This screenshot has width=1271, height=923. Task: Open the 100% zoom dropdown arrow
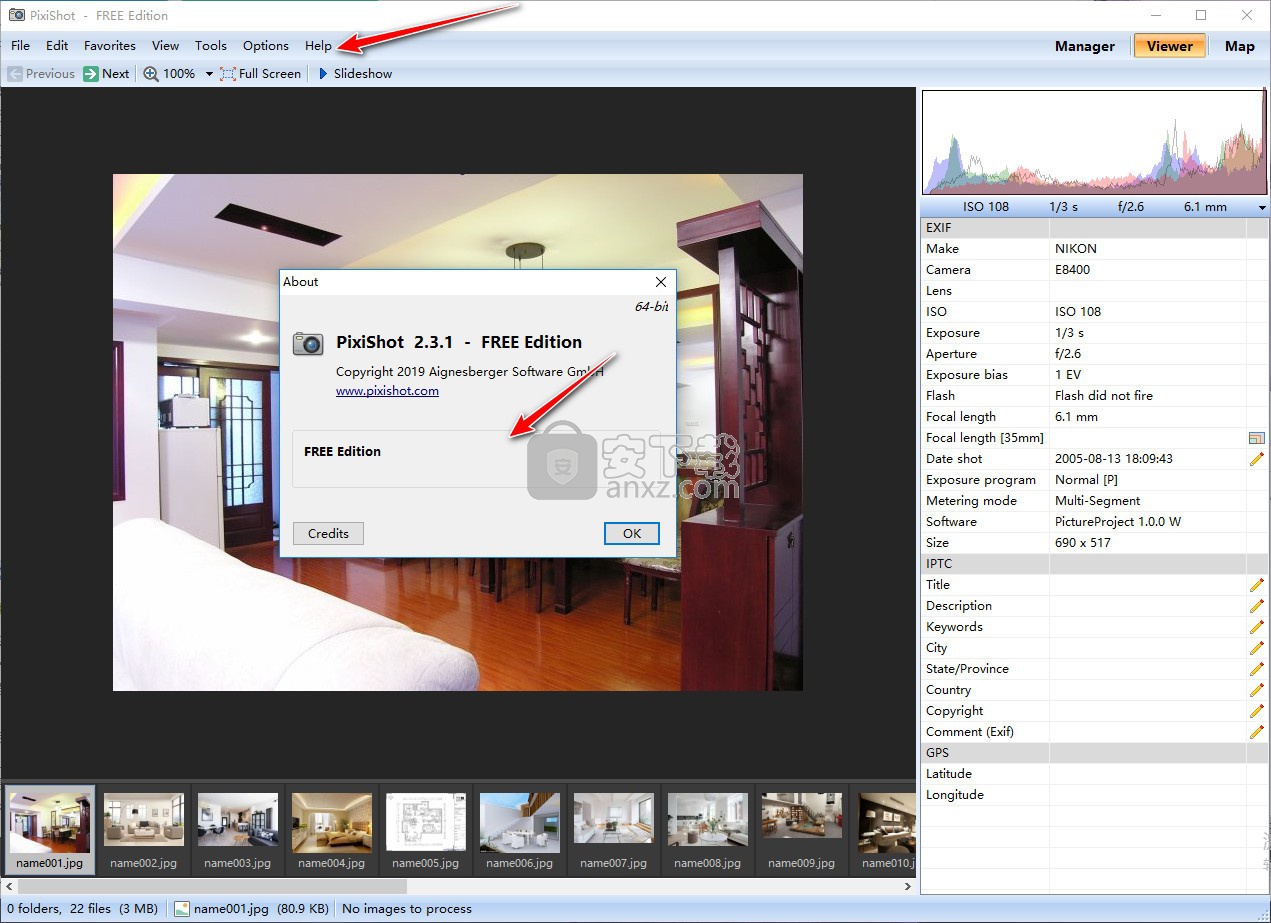(209, 74)
